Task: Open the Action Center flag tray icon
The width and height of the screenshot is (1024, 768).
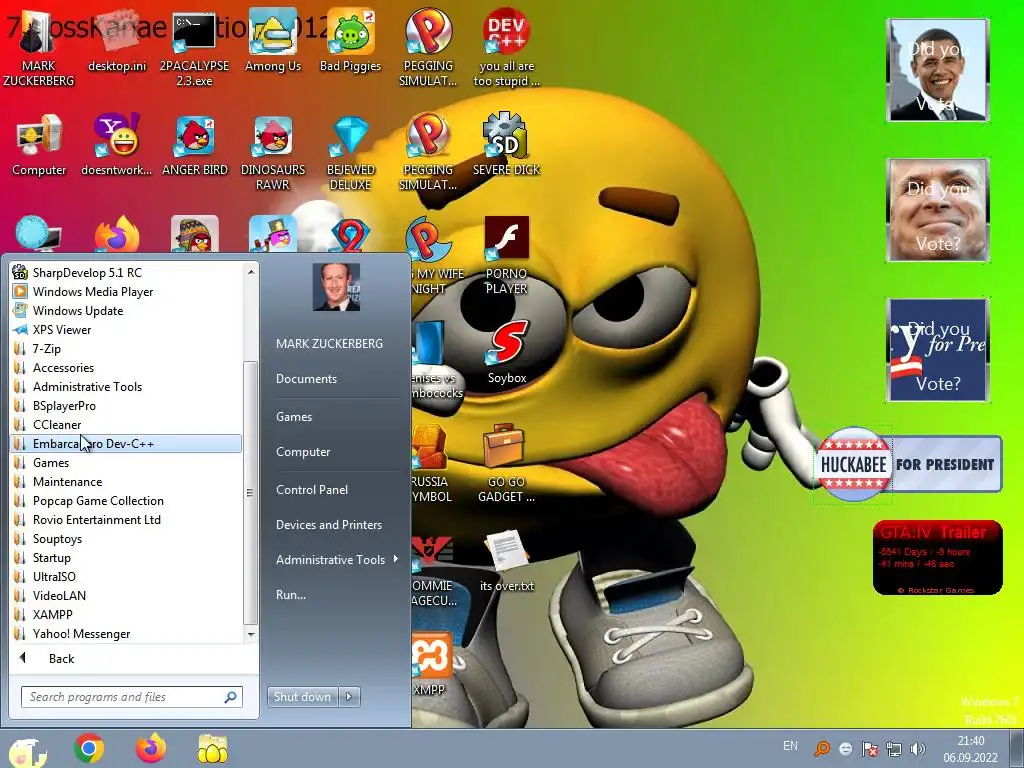Action: 869,749
